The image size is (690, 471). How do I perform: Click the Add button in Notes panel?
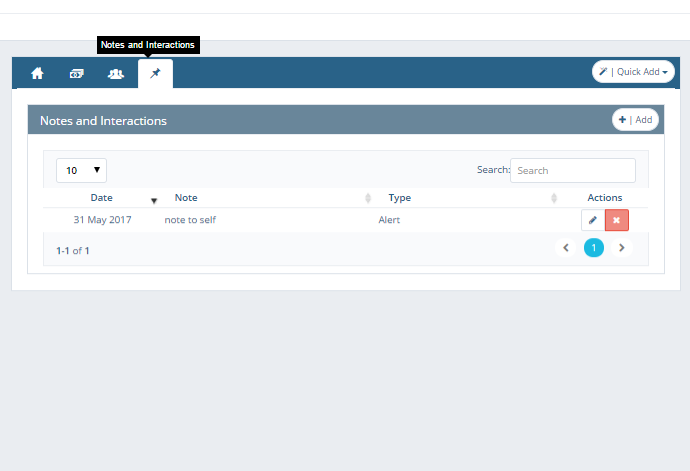pyautogui.click(x=635, y=120)
